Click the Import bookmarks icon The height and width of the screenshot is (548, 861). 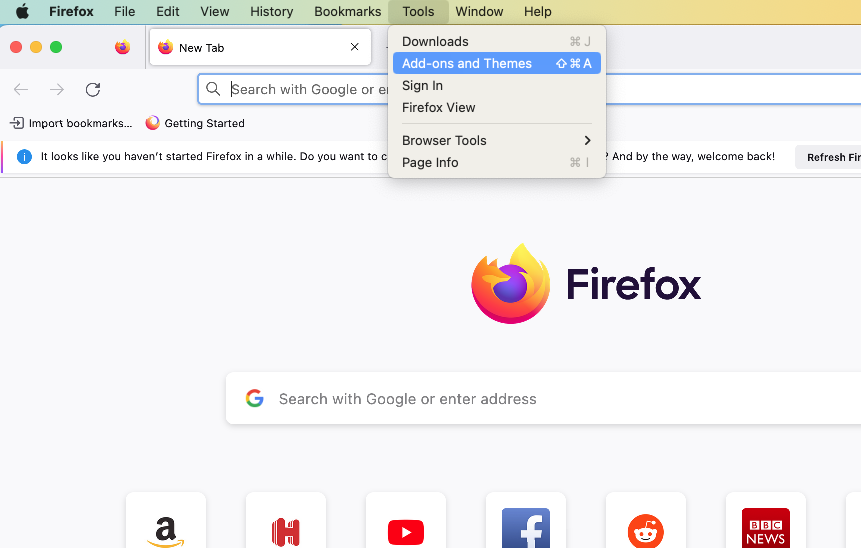point(17,123)
